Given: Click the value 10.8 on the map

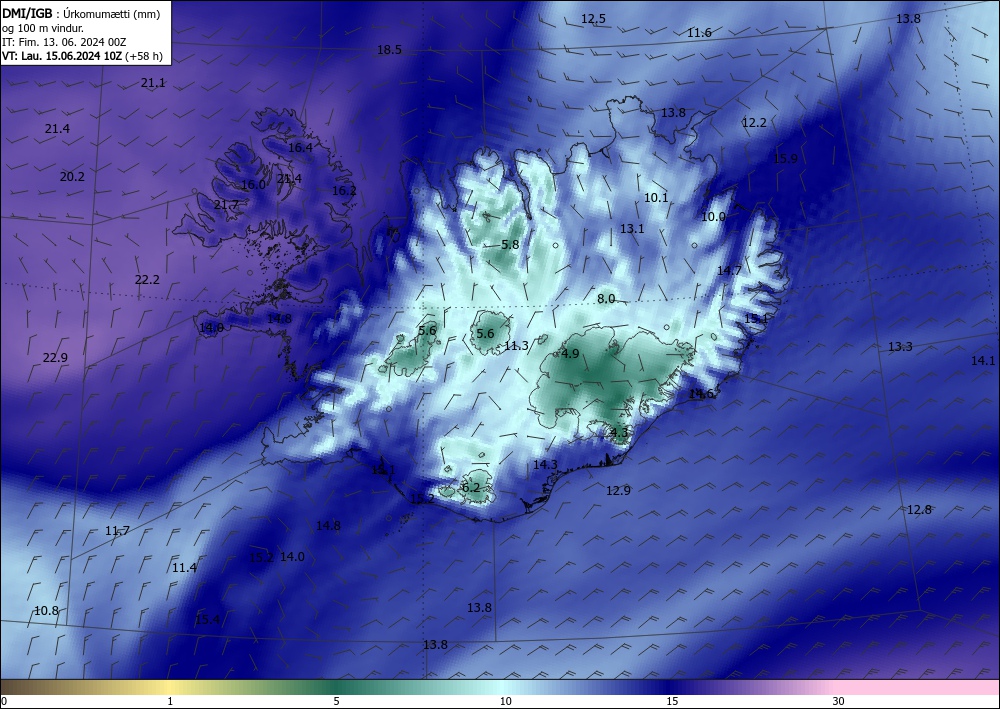Looking at the screenshot, I should click(46, 611).
